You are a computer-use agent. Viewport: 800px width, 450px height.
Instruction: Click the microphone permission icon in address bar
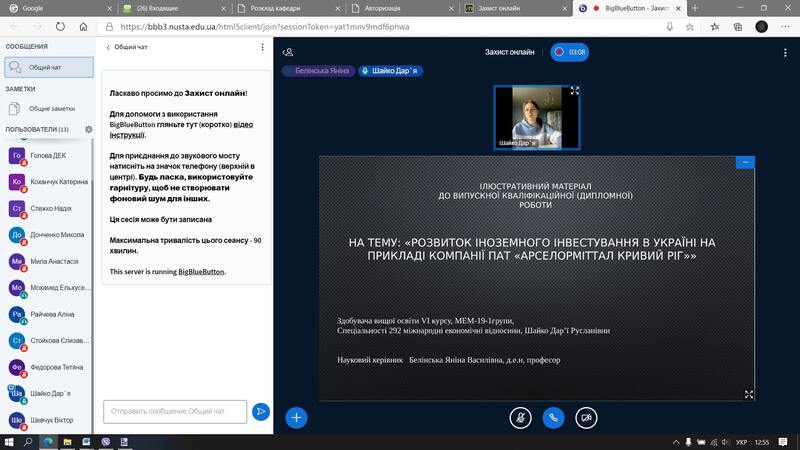pos(669,27)
